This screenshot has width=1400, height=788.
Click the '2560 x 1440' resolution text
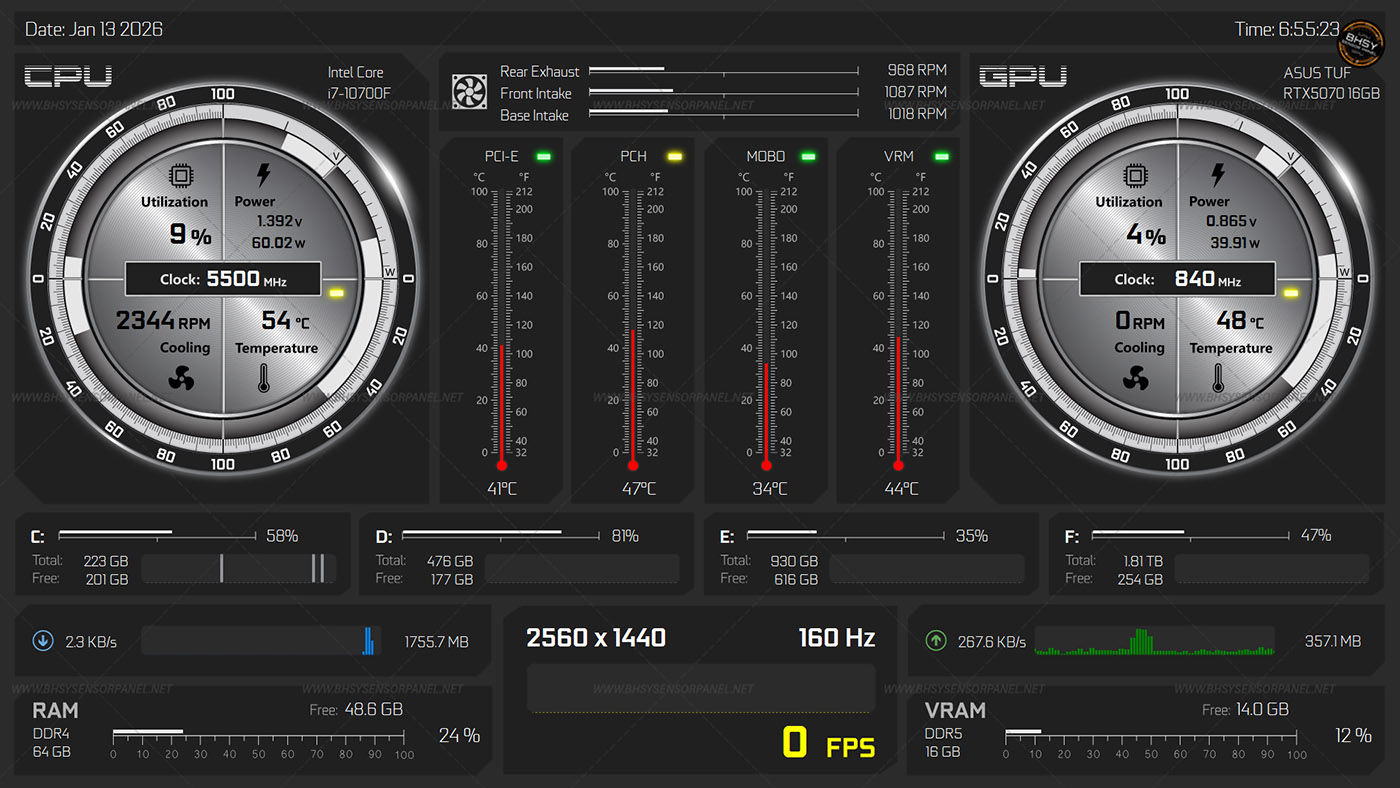tap(596, 638)
